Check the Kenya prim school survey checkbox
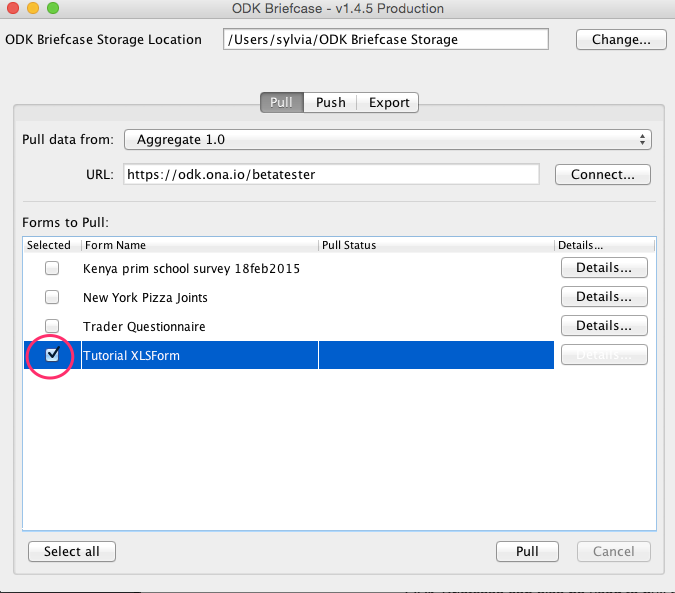Screen dimensions: 675x593 click(x=52, y=268)
